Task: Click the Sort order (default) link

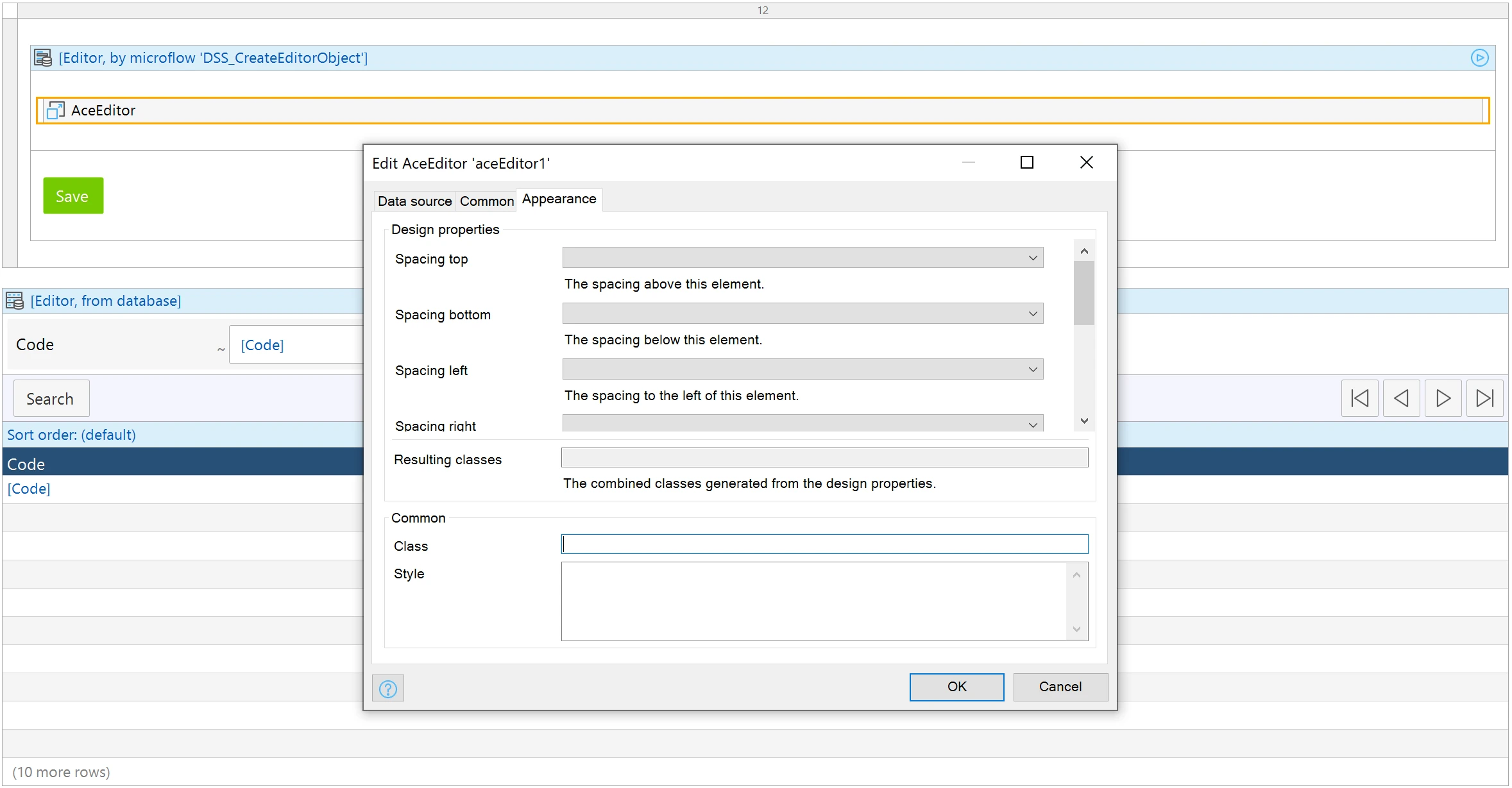Action: (x=71, y=435)
